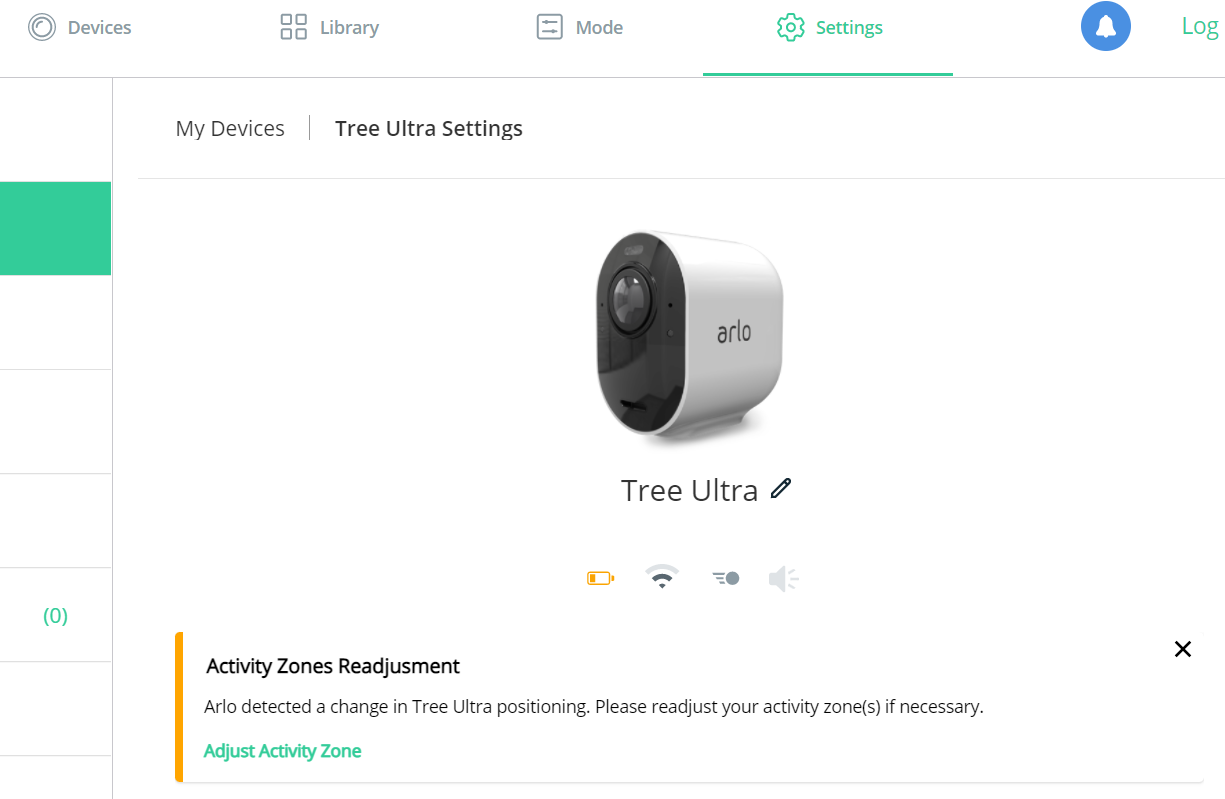
Task: Dismiss the Activity Zones Readjustment banner
Action: click(1182, 649)
